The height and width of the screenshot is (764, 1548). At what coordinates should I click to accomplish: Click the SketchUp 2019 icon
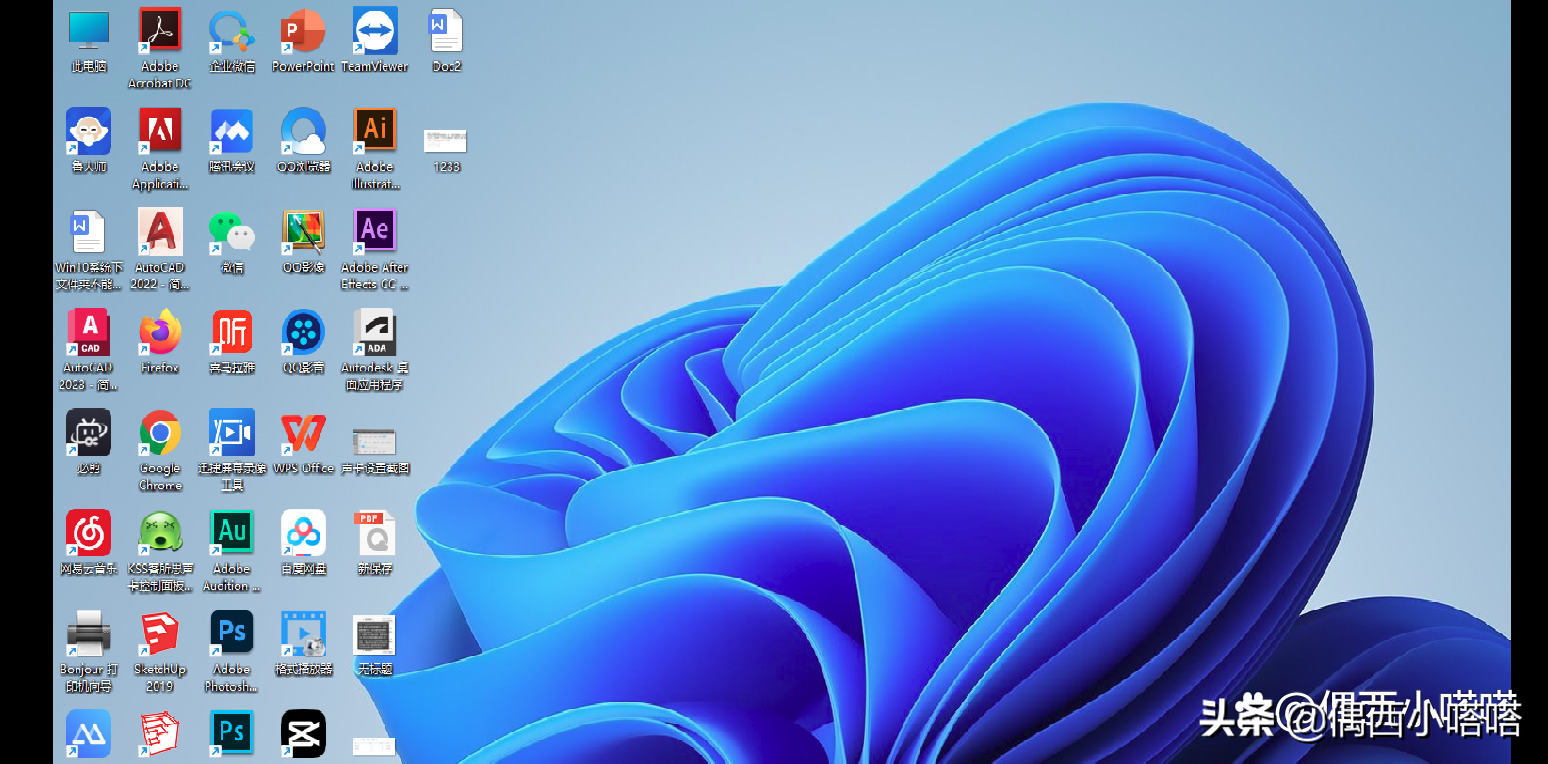[x=160, y=633]
